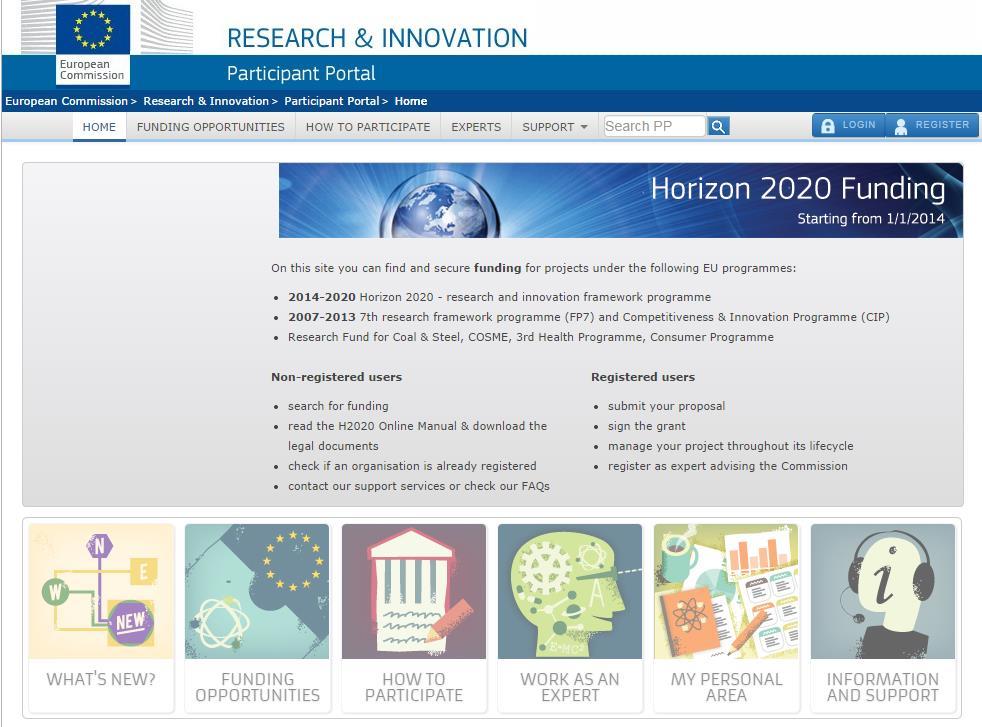Click WHAT'S NEW? tile caption

(x=101, y=679)
